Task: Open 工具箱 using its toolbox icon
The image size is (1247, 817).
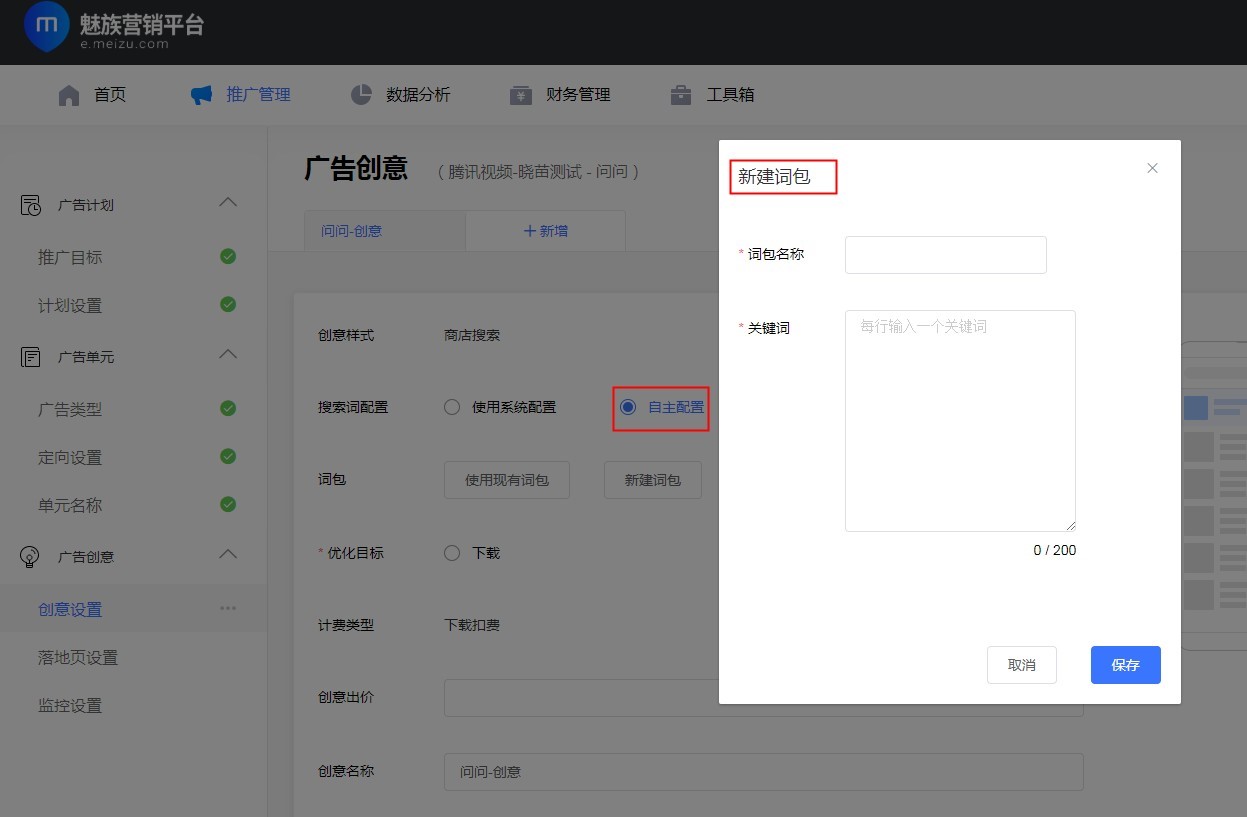Action: 680,94
